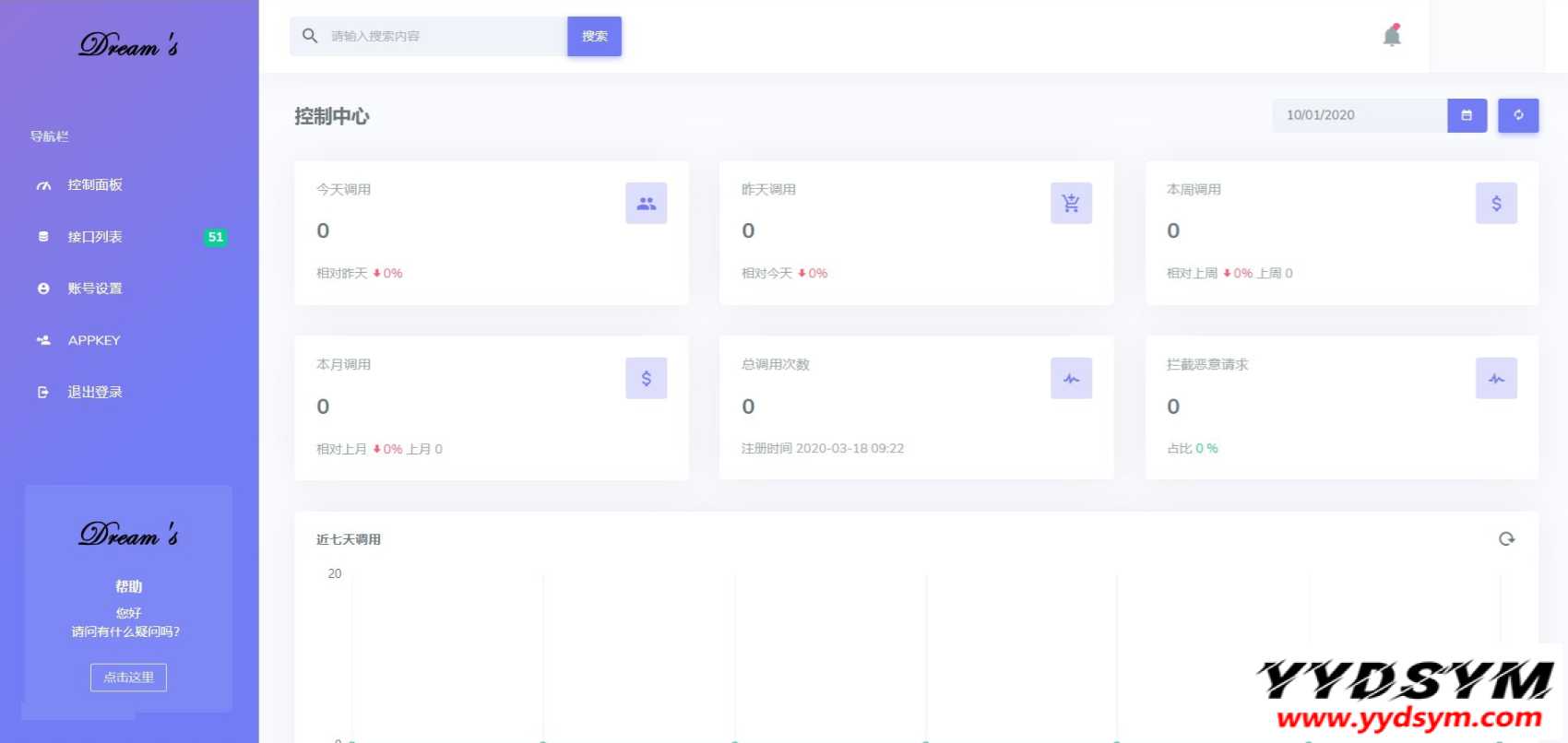Screen dimensions: 1568x743
Task: Select APPKEY in the navigation menu
Action: (94, 340)
